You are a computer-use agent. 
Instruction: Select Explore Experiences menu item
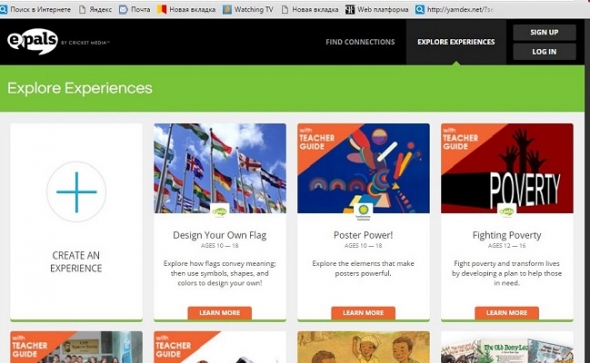pyautogui.click(x=456, y=42)
